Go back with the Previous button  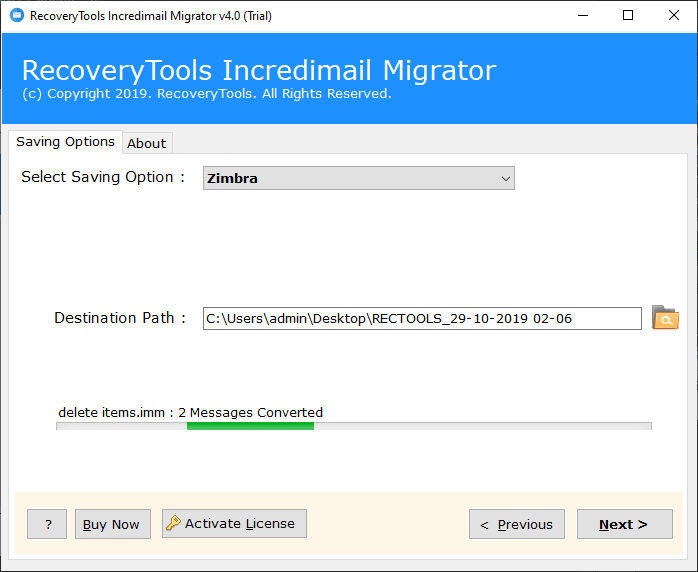tap(517, 524)
